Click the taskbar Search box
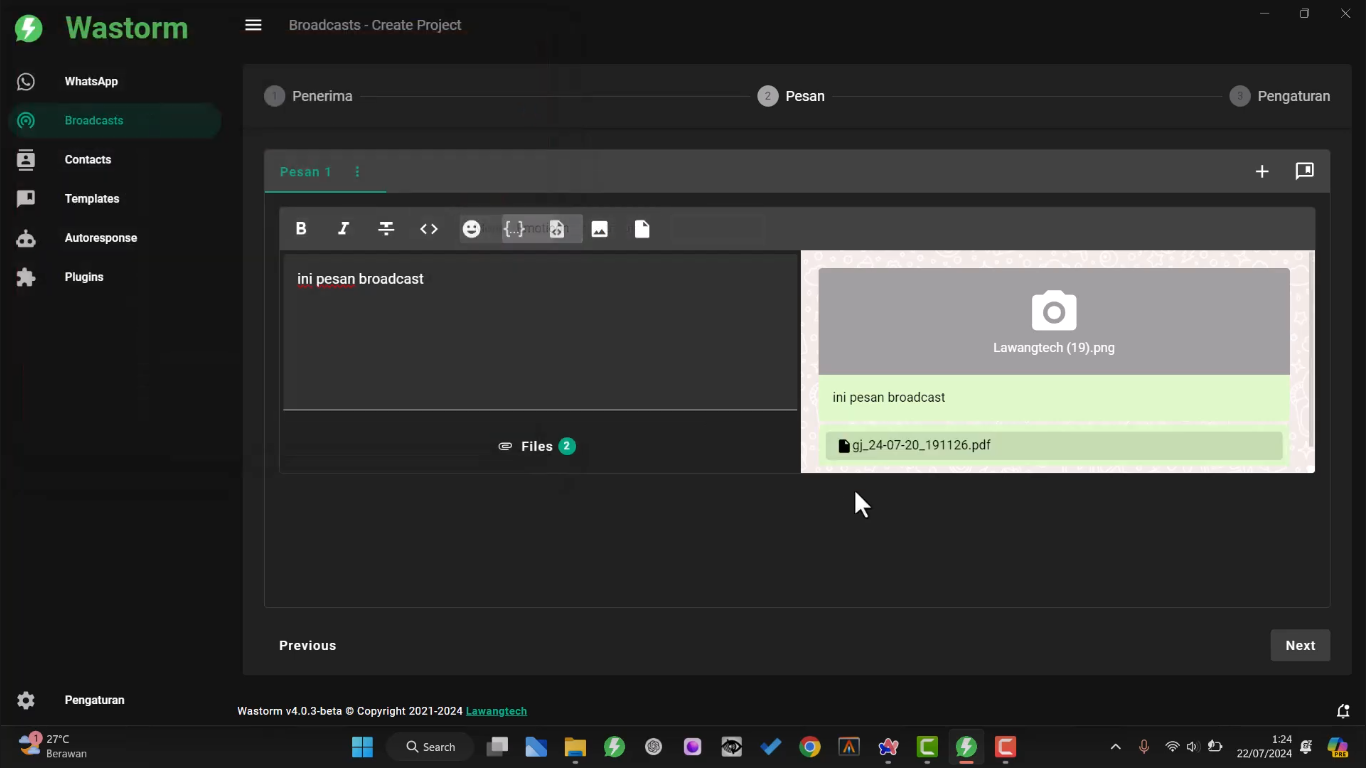 click(x=431, y=747)
